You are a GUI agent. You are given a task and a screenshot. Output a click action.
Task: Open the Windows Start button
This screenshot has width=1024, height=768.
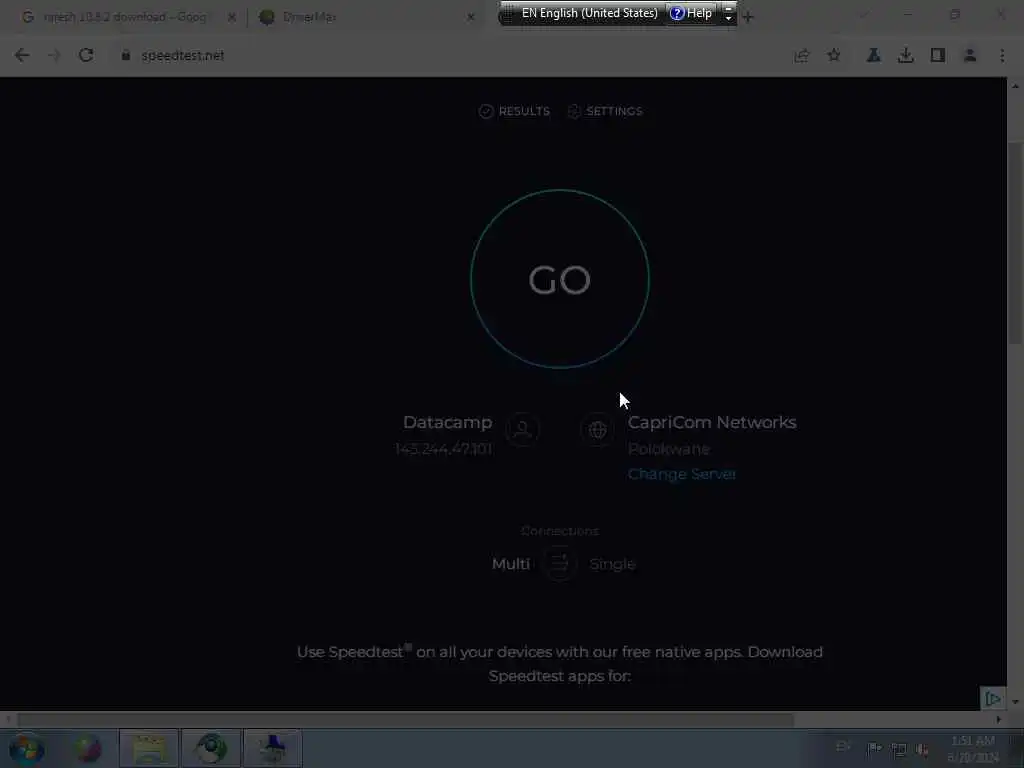tap(27, 748)
